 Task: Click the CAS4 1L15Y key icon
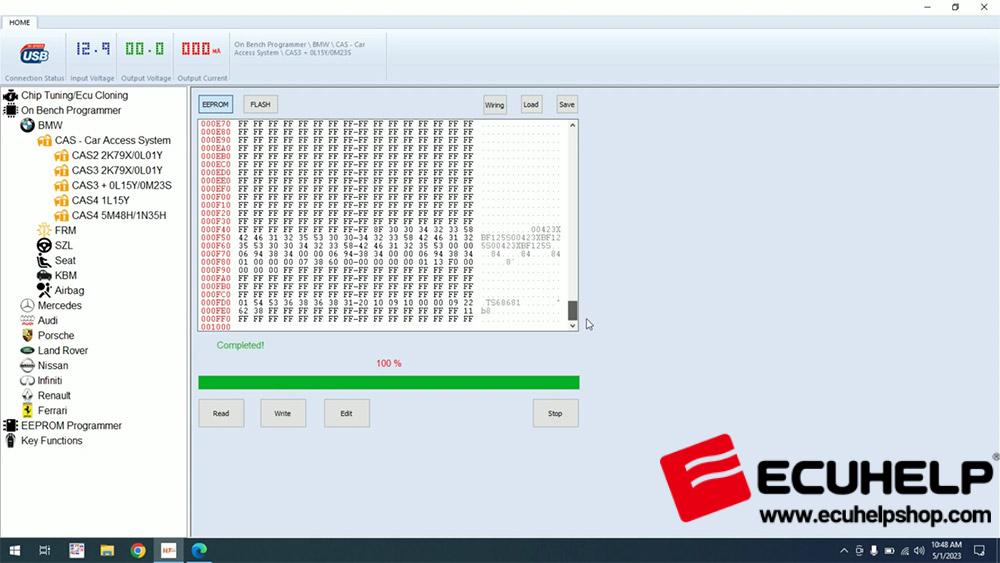click(x=61, y=200)
